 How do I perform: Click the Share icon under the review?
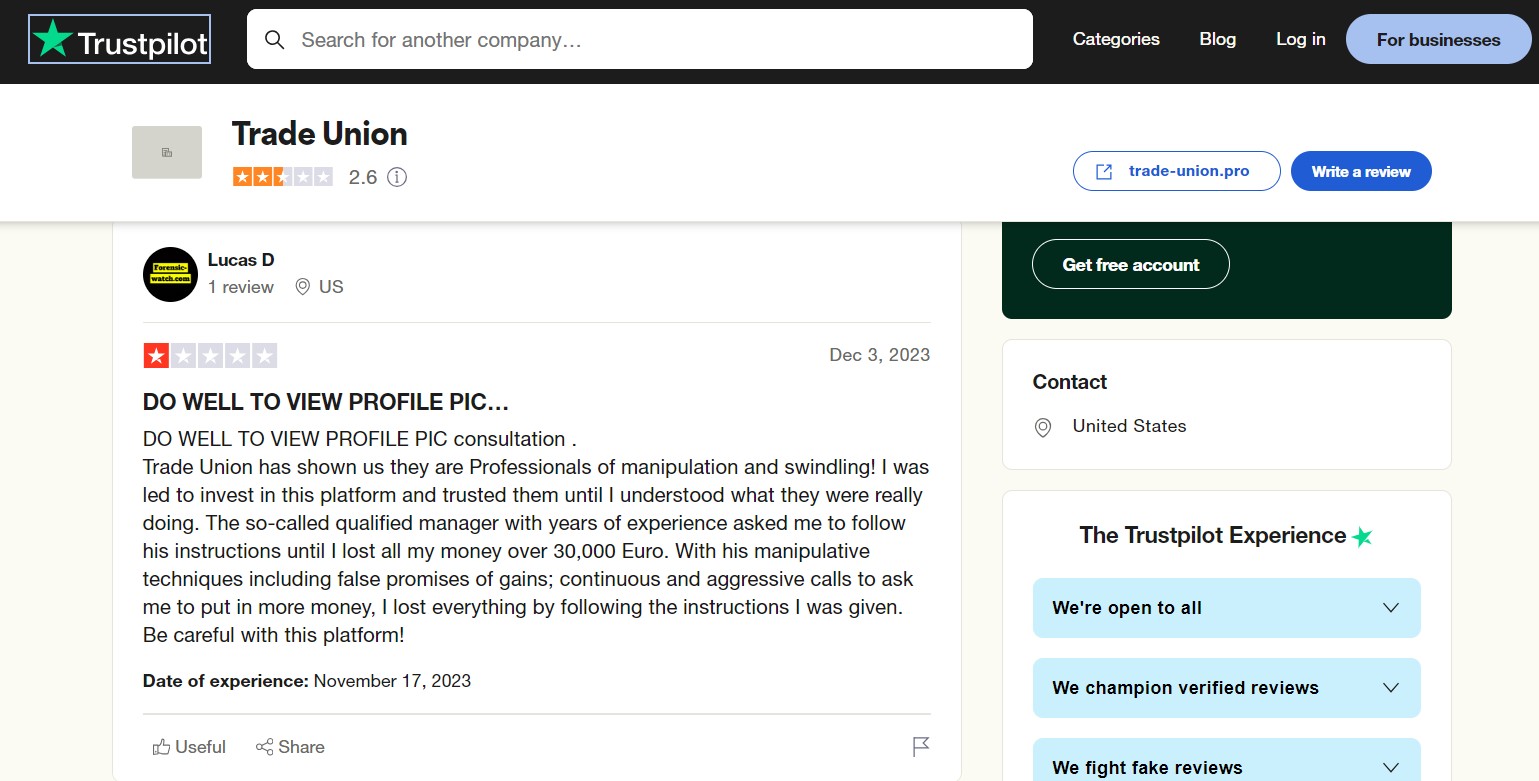tap(265, 747)
